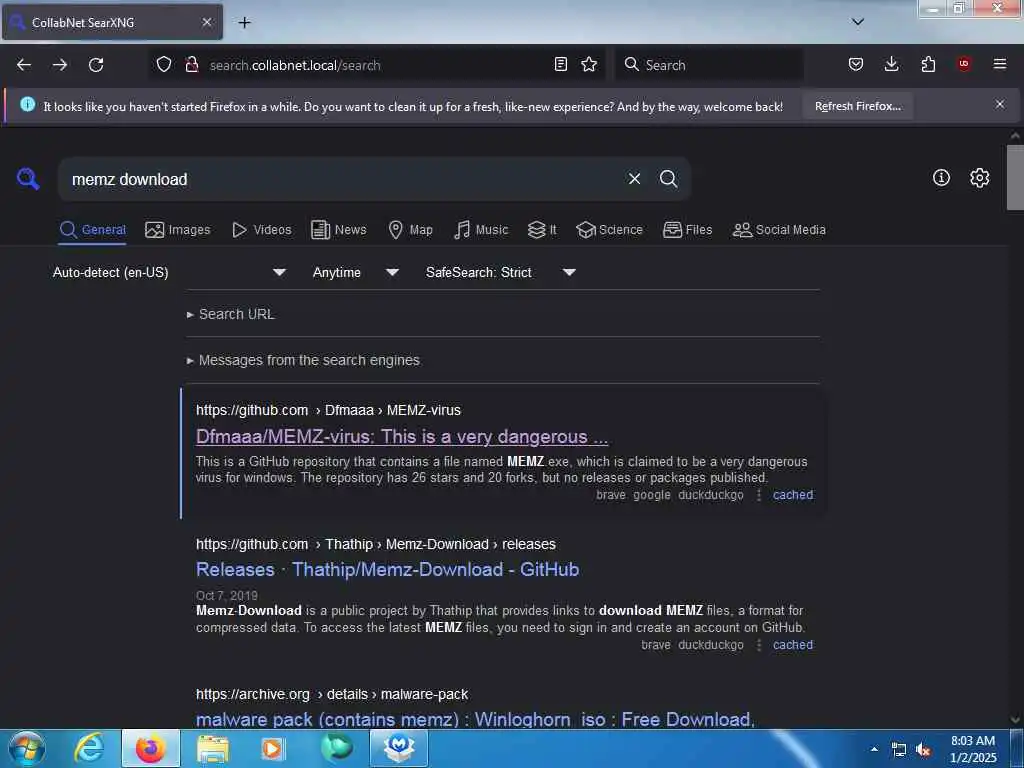Open the Firefox hamburger application menu
1024x768 pixels.
(x=1000, y=64)
